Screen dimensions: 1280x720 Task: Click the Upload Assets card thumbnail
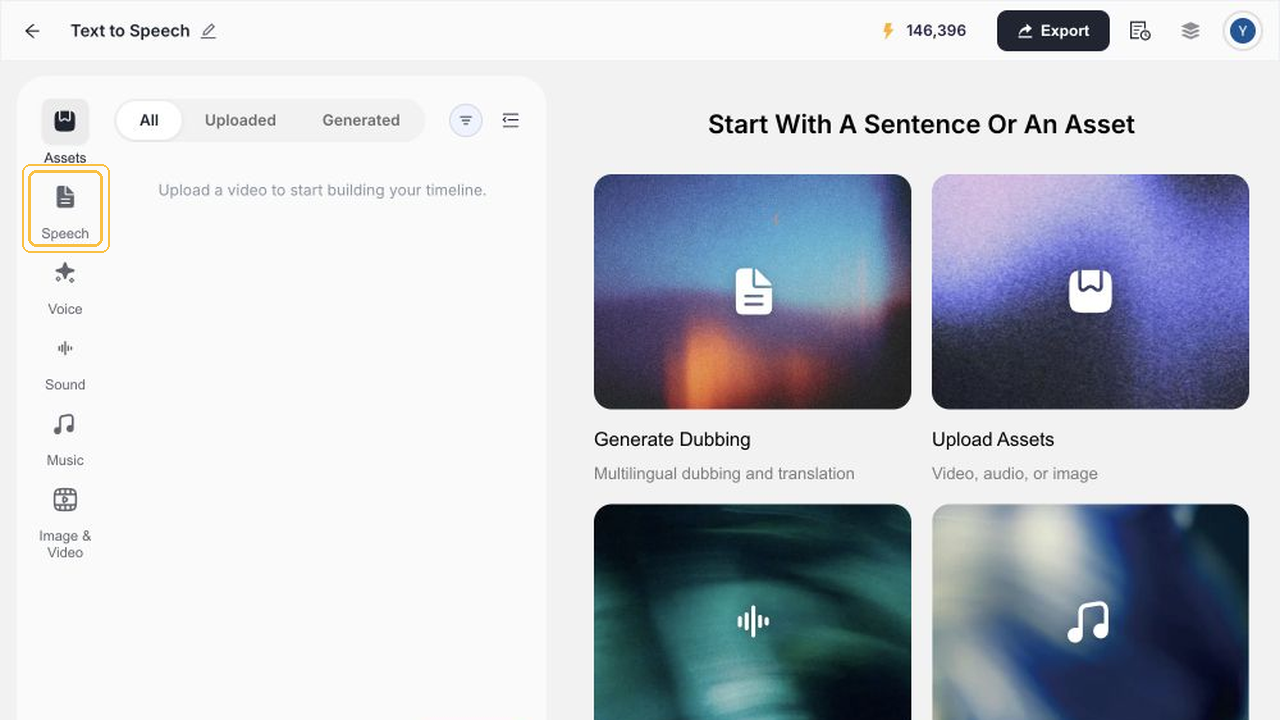click(1090, 292)
